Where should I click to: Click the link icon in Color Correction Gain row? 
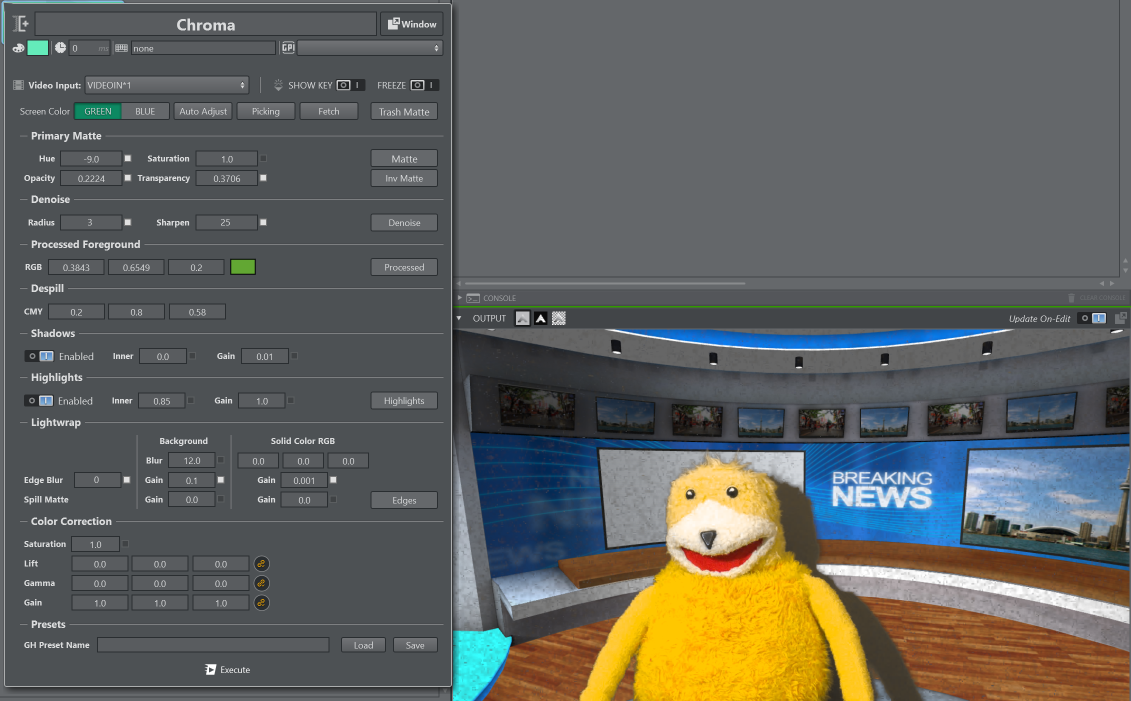[x=262, y=603]
